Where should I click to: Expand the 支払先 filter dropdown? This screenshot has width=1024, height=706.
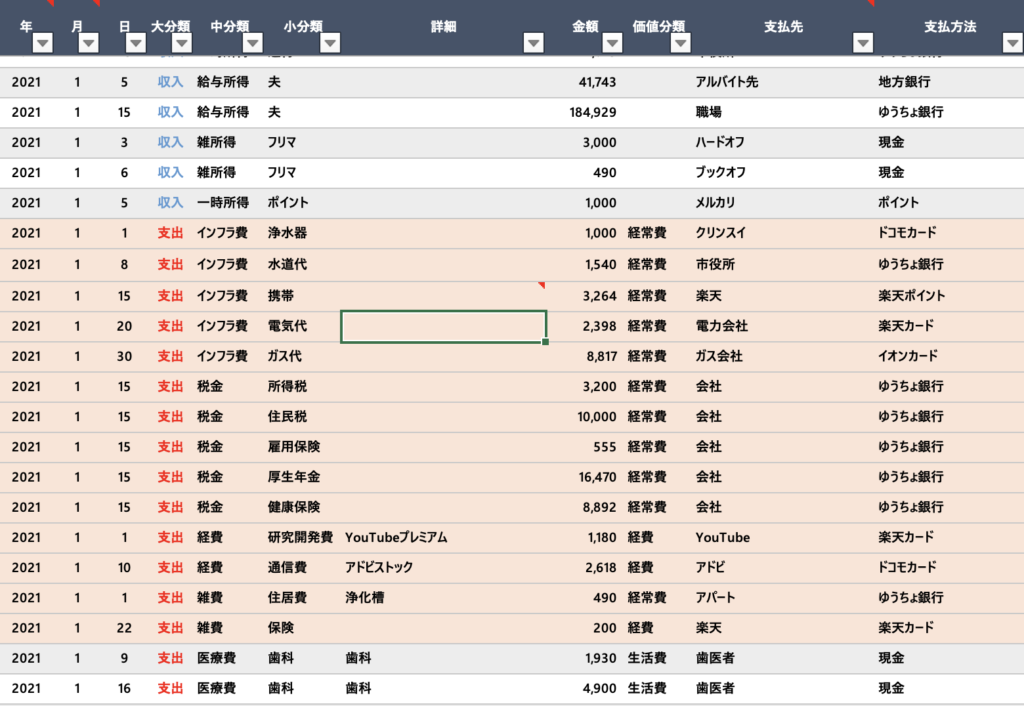862,43
